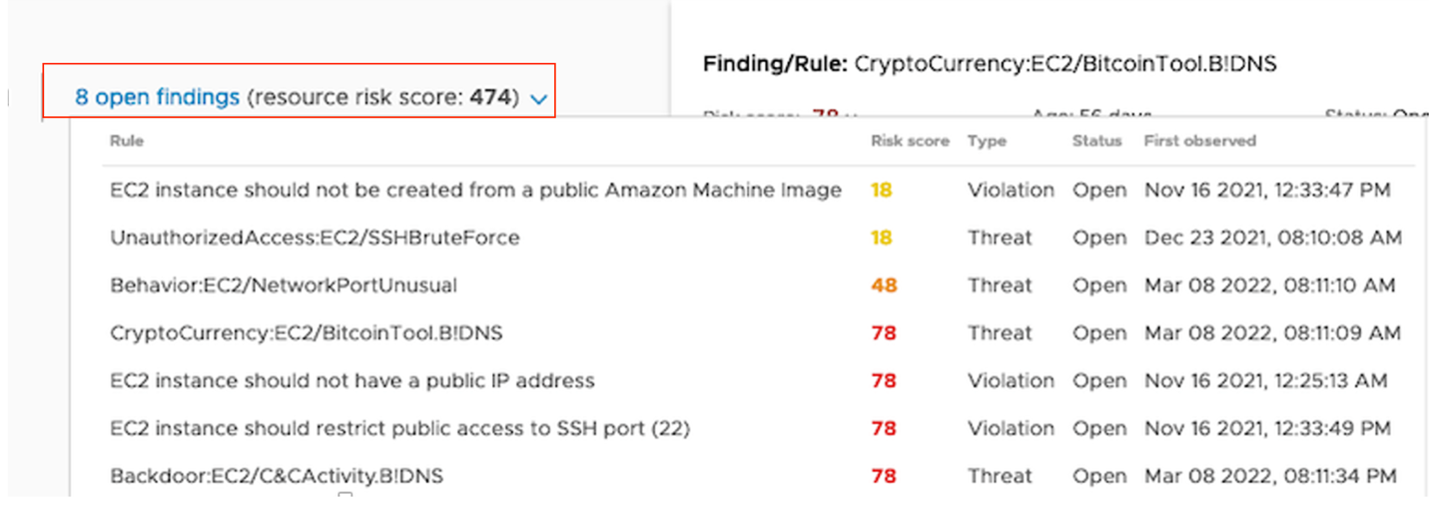Viewport: 1430px width, 510px height.
Task: Click the Rule column header
Action: pyautogui.click(x=127, y=141)
